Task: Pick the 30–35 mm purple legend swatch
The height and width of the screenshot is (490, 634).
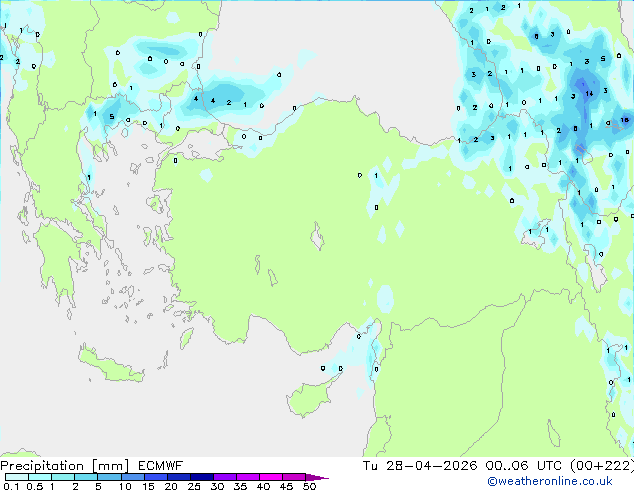Action: 224,477
